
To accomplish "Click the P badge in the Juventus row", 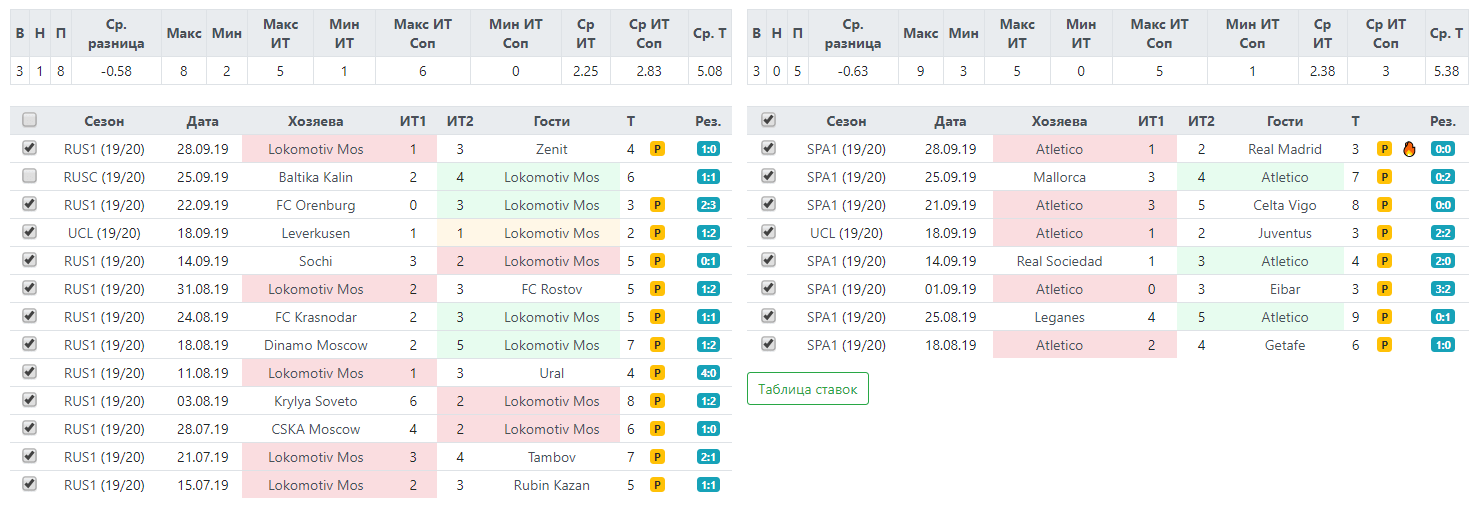I will [x=1384, y=233].
